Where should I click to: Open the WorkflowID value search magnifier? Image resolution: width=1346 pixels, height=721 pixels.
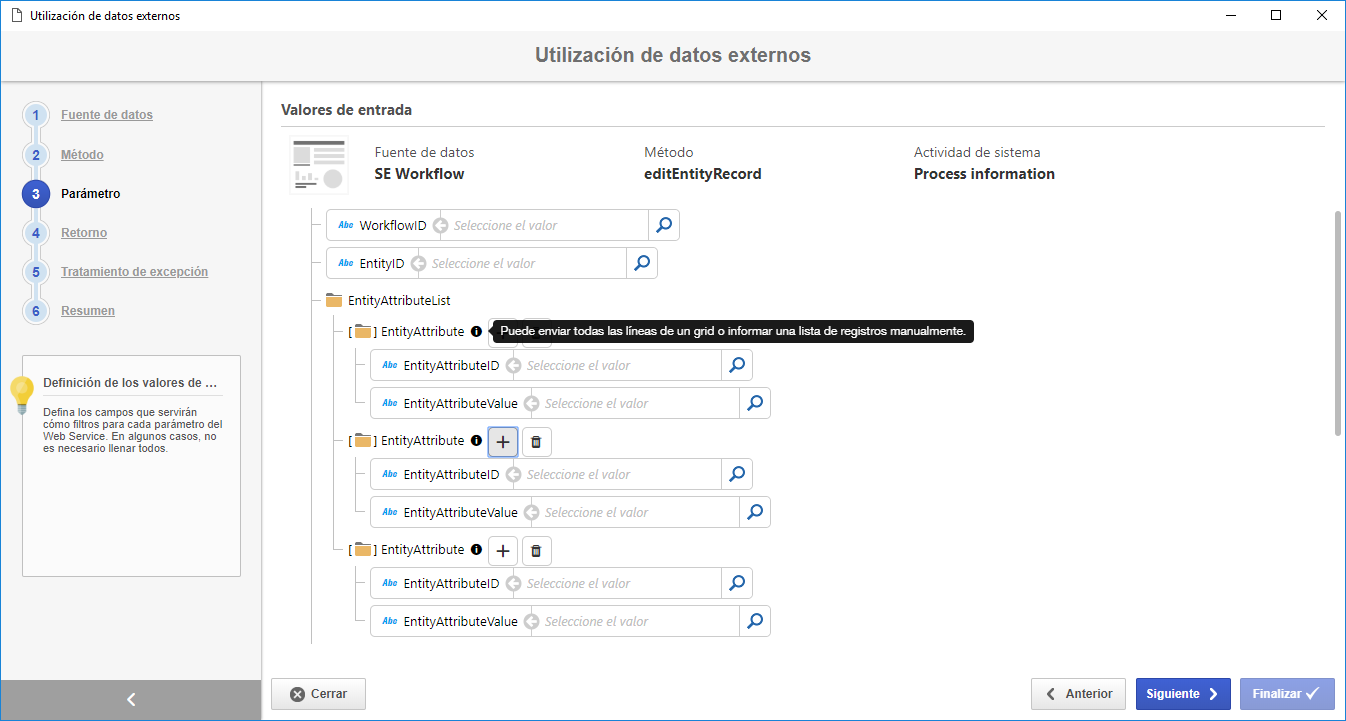click(x=664, y=225)
